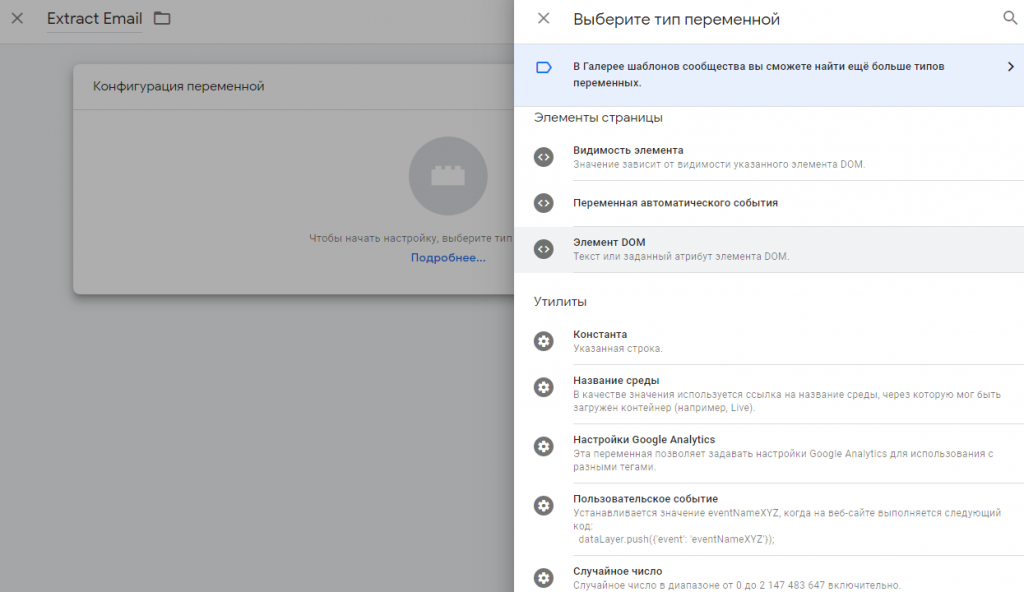
Task: Edit the Extract Email variable name
Action: tap(94, 19)
